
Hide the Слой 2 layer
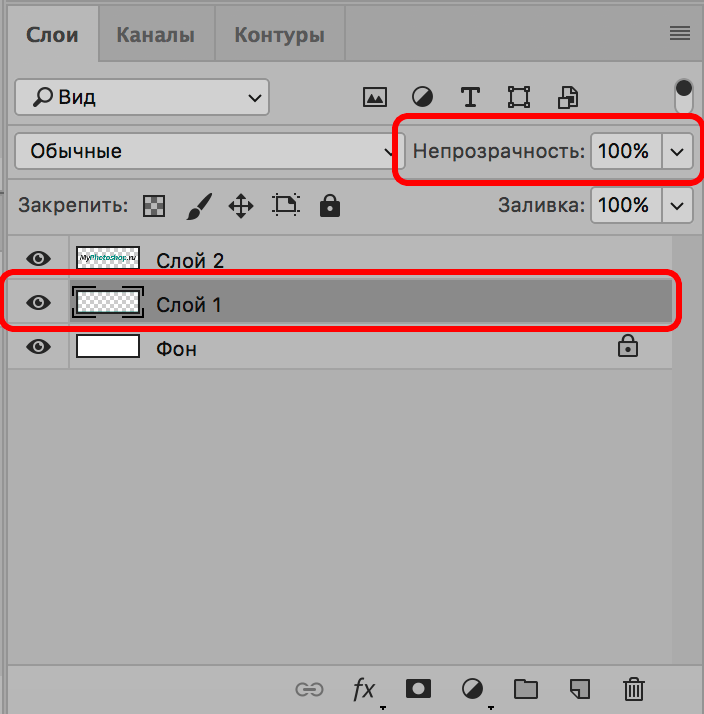coord(38,259)
